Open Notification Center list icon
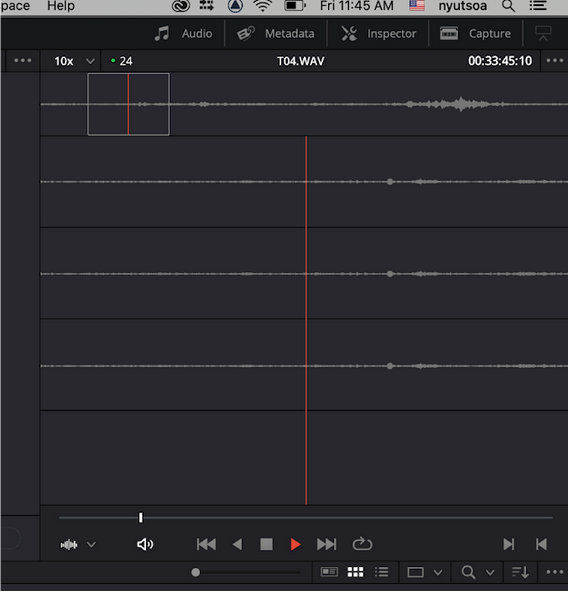The width and height of the screenshot is (570, 592). click(538, 6)
